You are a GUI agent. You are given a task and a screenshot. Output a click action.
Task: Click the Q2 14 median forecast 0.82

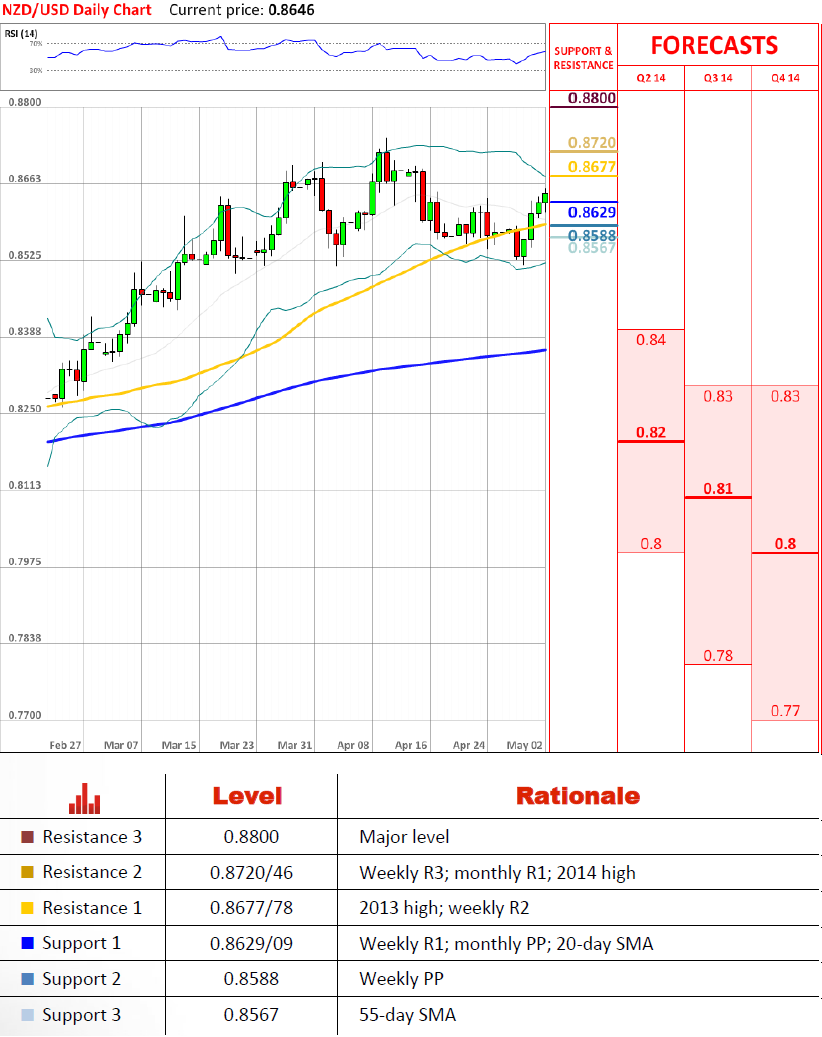pos(651,433)
